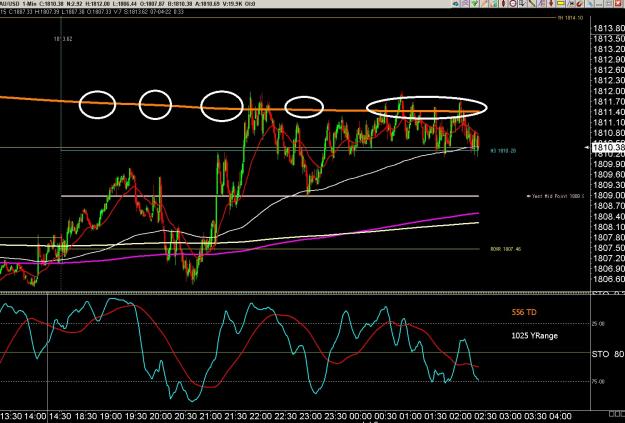The height and width of the screenshot is (423, 625).
Task: Click the BOSR 1807.46 level label
Action: tap(505, 249)
